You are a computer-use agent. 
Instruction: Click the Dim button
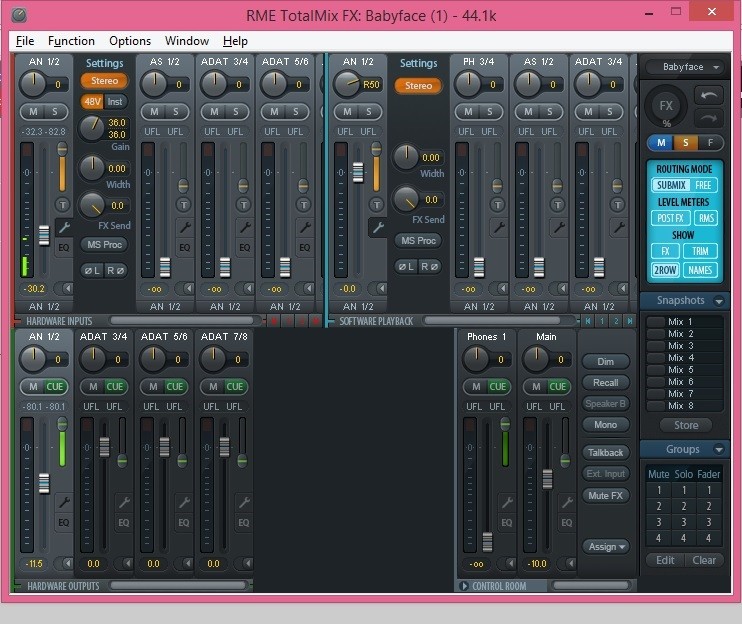point(606,362)
